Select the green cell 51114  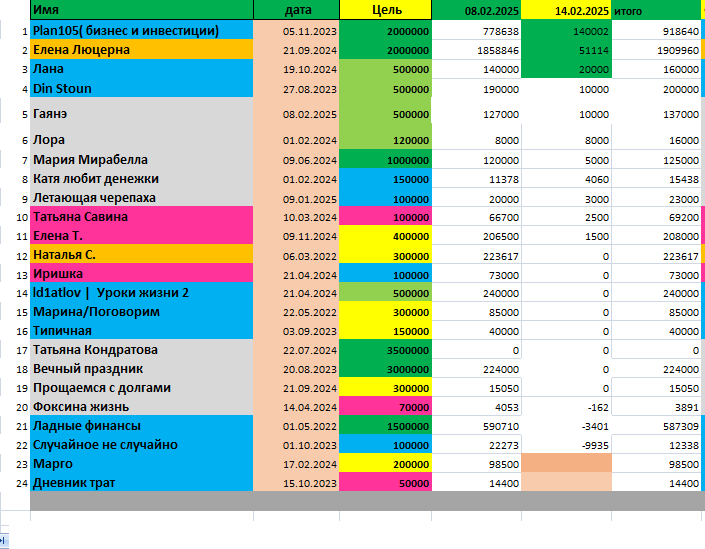[567, 50]
